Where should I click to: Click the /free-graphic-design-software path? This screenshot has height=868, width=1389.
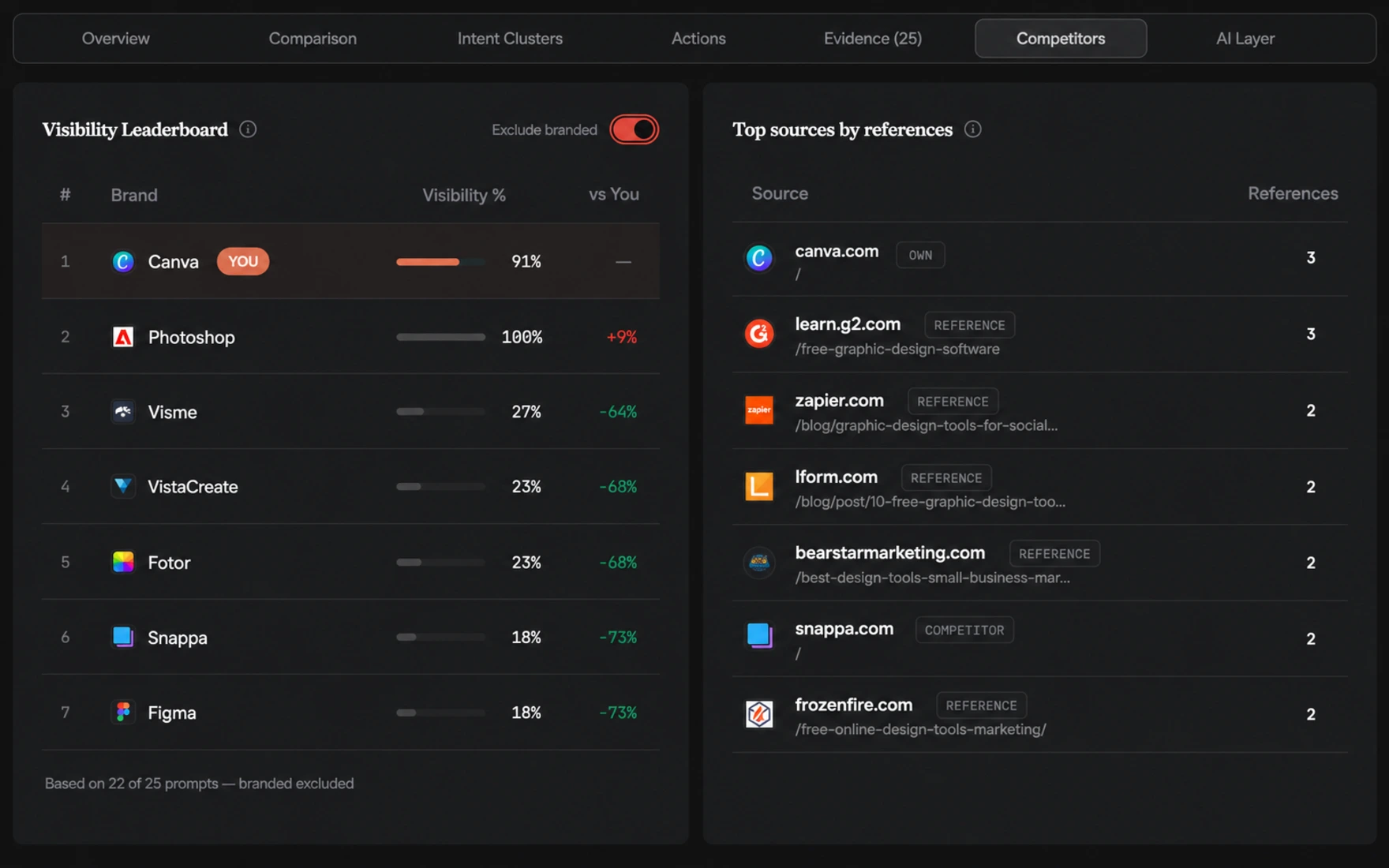click(x=897, y=349)
